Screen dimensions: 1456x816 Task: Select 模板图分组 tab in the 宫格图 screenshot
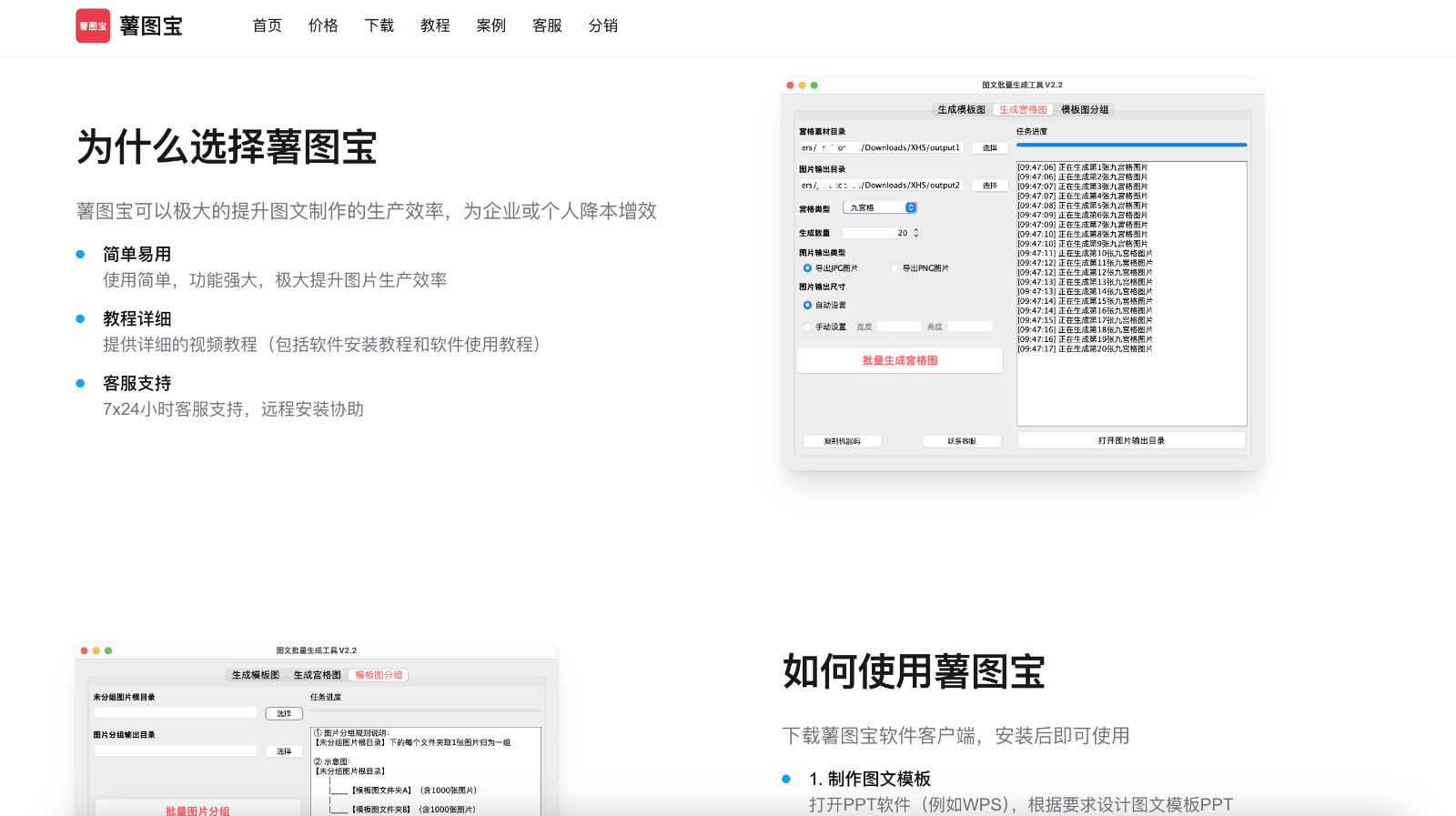coord(1085,109)
